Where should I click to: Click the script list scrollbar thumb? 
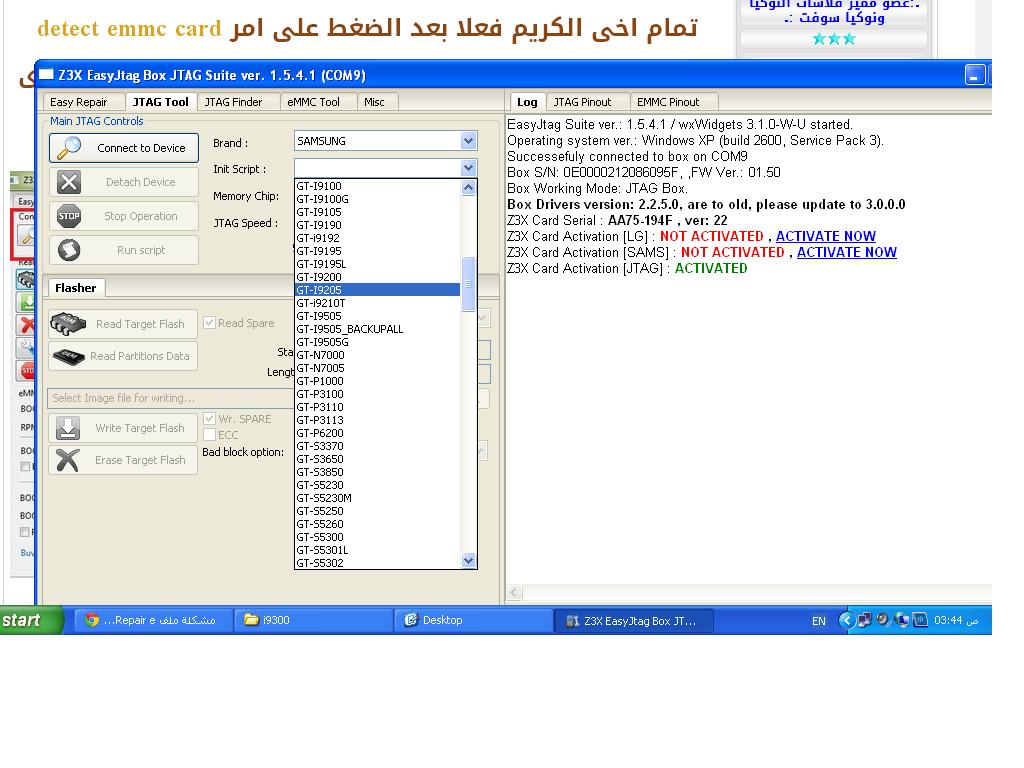click(x=468, y=284)
